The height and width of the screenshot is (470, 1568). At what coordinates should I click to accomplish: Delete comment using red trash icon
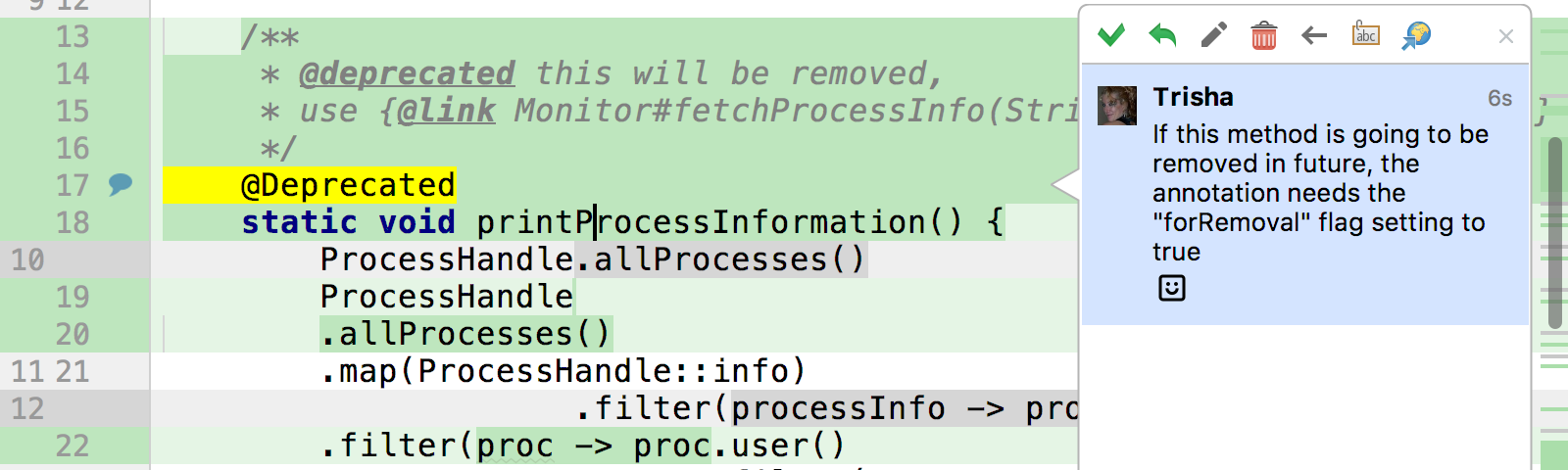pos(1264,36)
